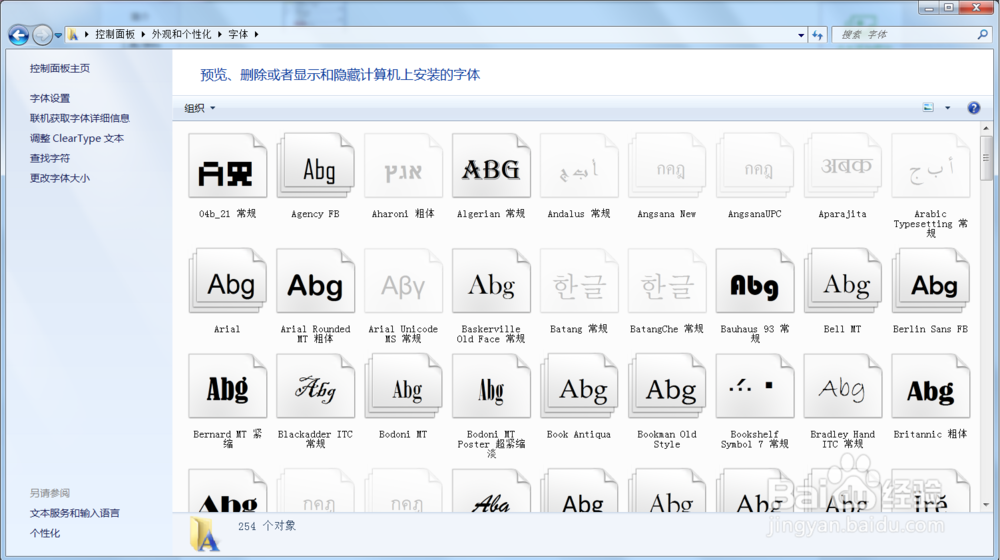Open 个性化 link in sidebar
The image size is (1000, 560).
[45, 533]
